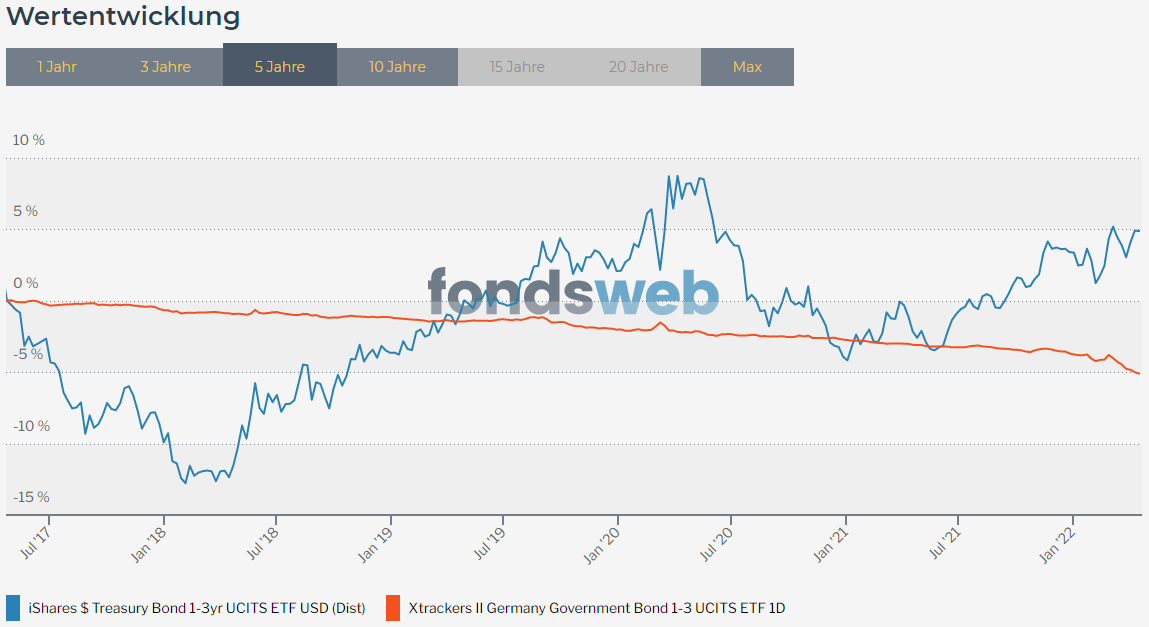Click the blue iShares legend color swatch
Image resolution: width=1149 pixels, height=627 pixels.
coord(13,608)
